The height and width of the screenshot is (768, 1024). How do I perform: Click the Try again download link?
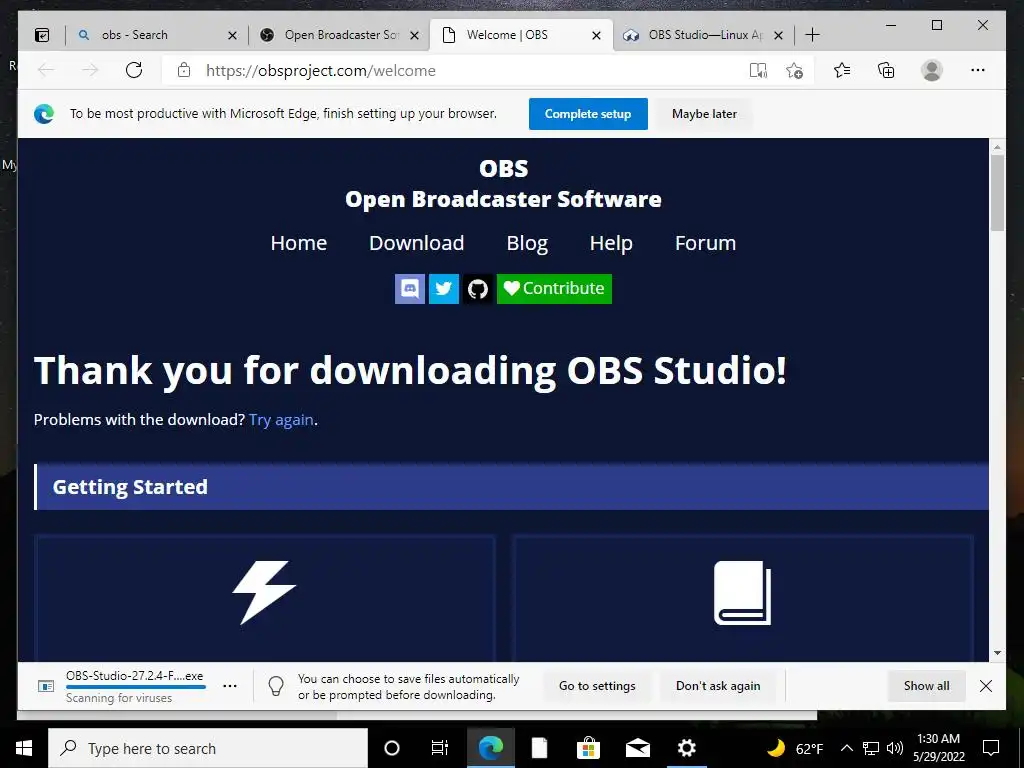click(281, 419)
